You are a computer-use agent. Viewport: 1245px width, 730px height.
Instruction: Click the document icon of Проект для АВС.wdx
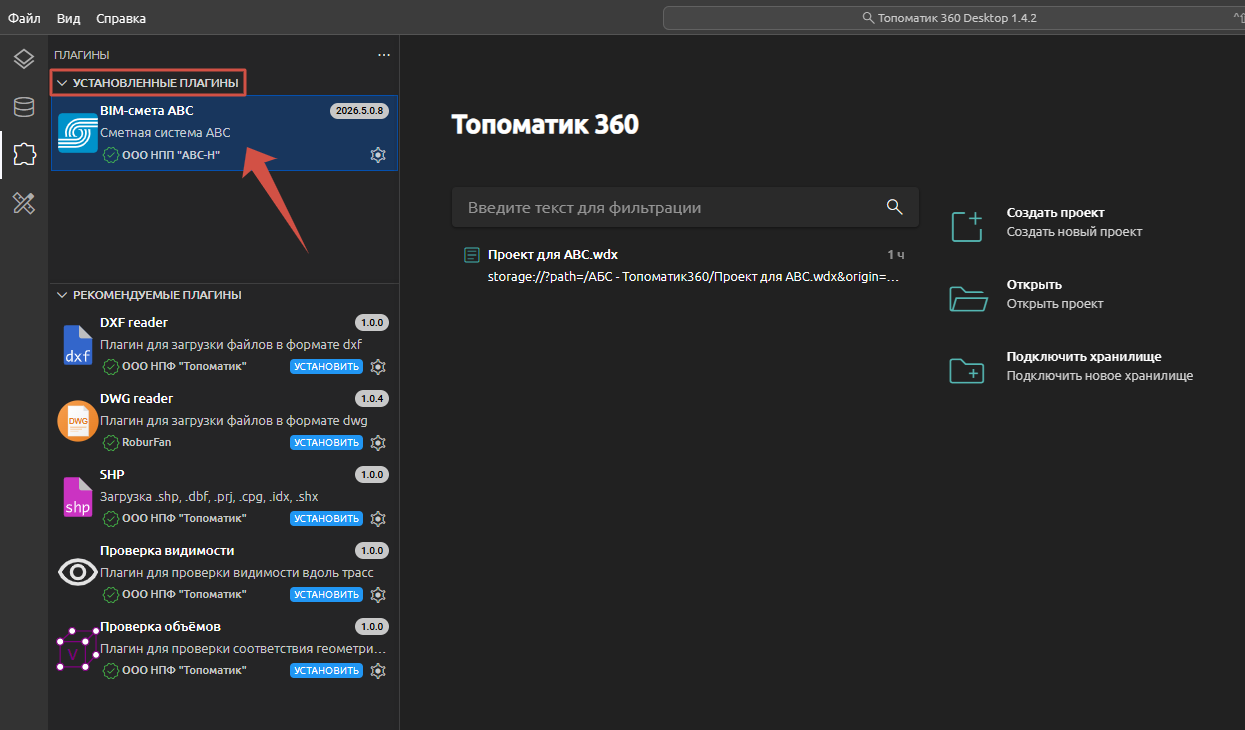pyautogui.click(x=472, y=255)
